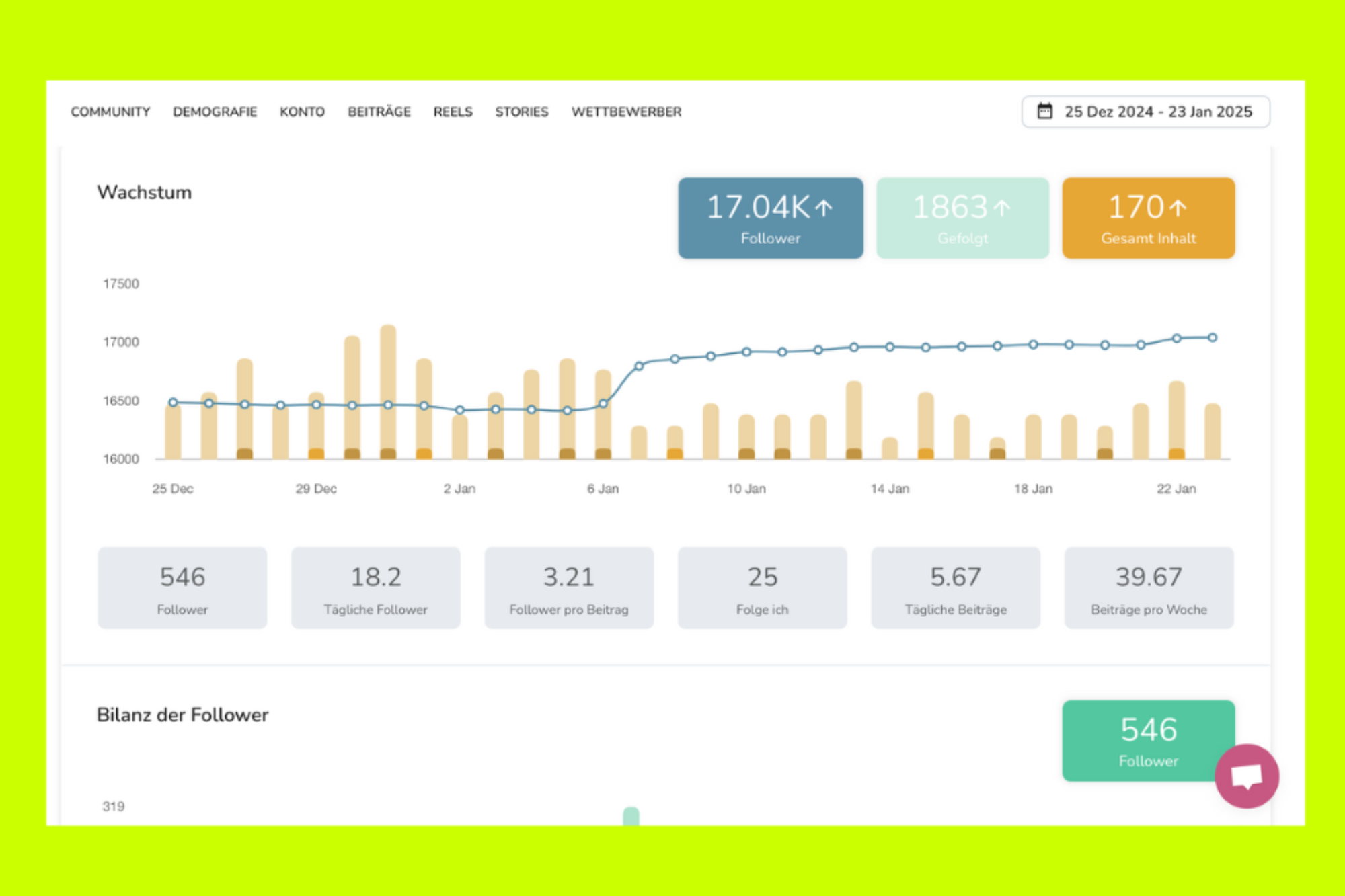Switch to the STORIES tab
Image resolution: width=1345 pixels, height=896 pixels.
tap(522, 112)
